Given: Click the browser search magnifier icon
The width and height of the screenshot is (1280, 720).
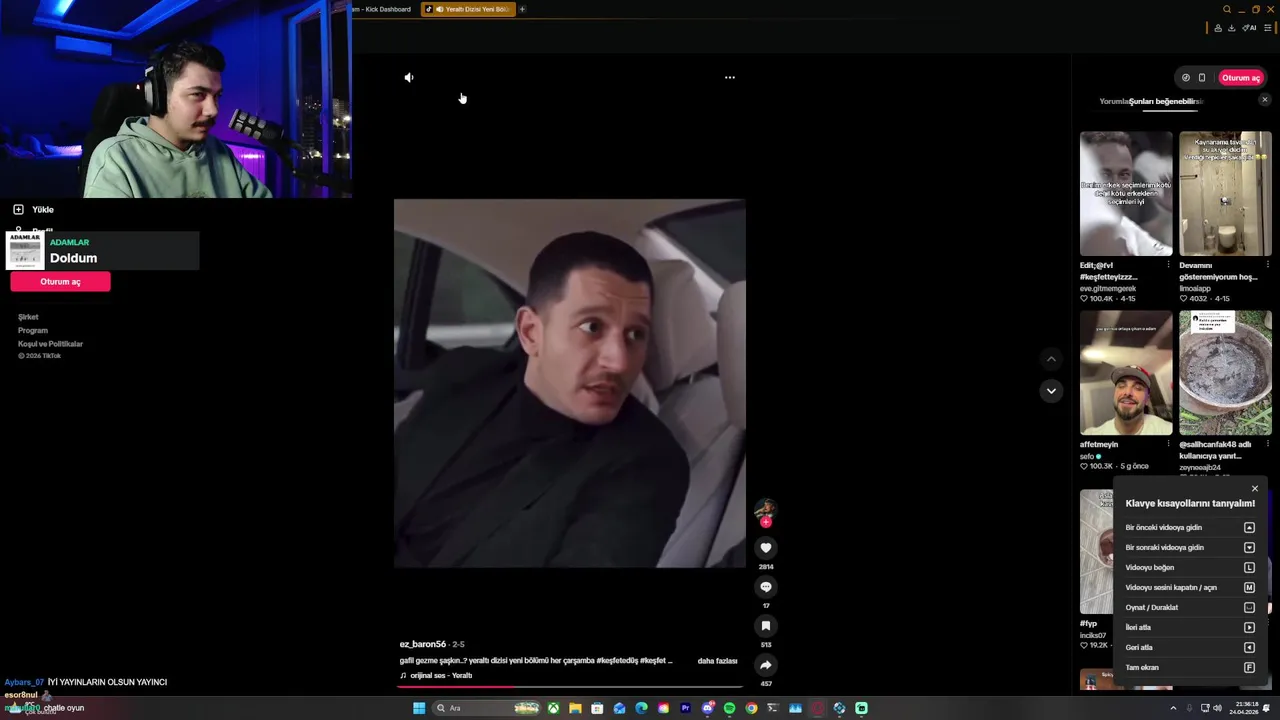Looking at the screenshot, I should tap(1227, 9).
